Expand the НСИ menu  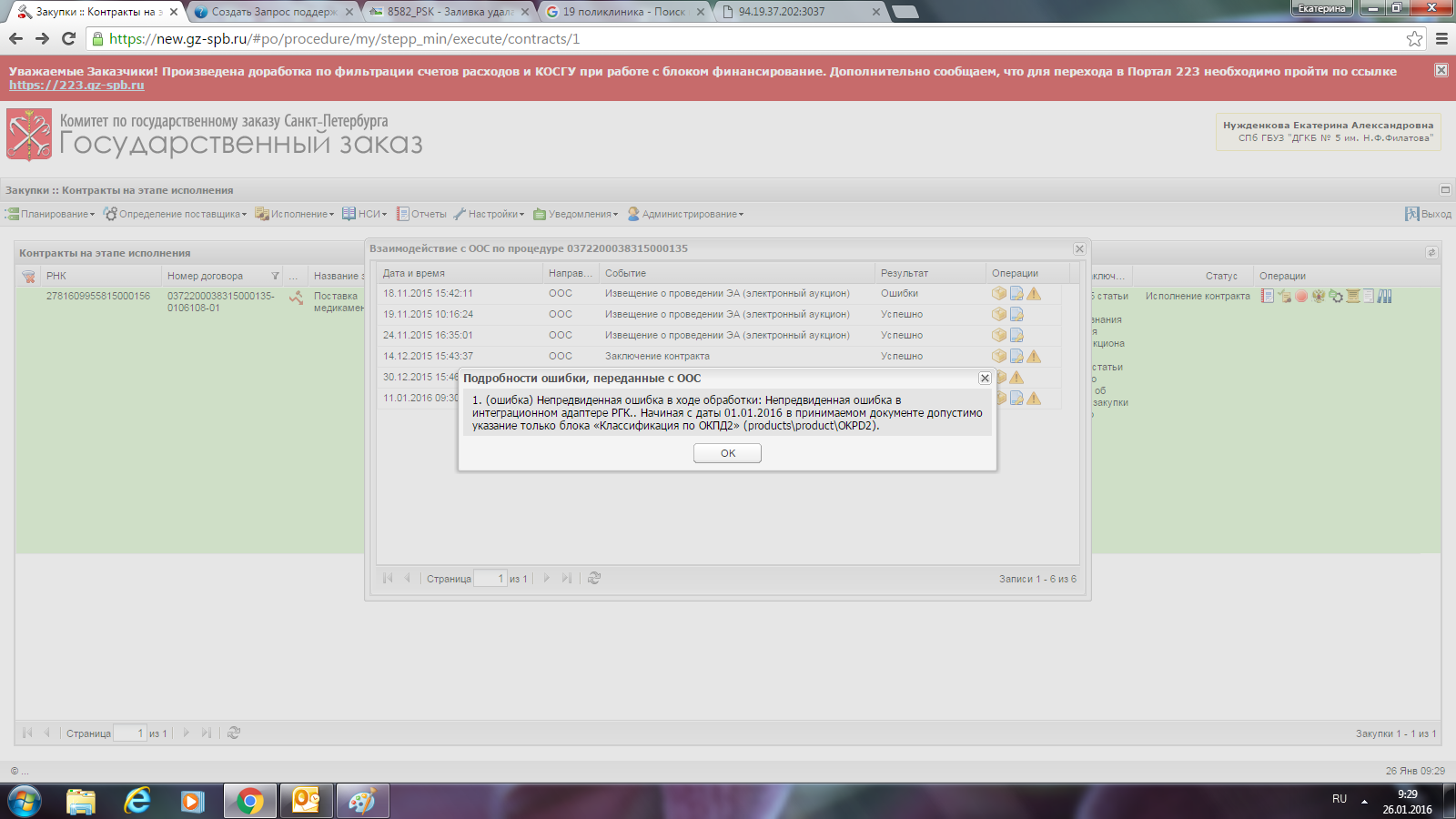point(365,214)
